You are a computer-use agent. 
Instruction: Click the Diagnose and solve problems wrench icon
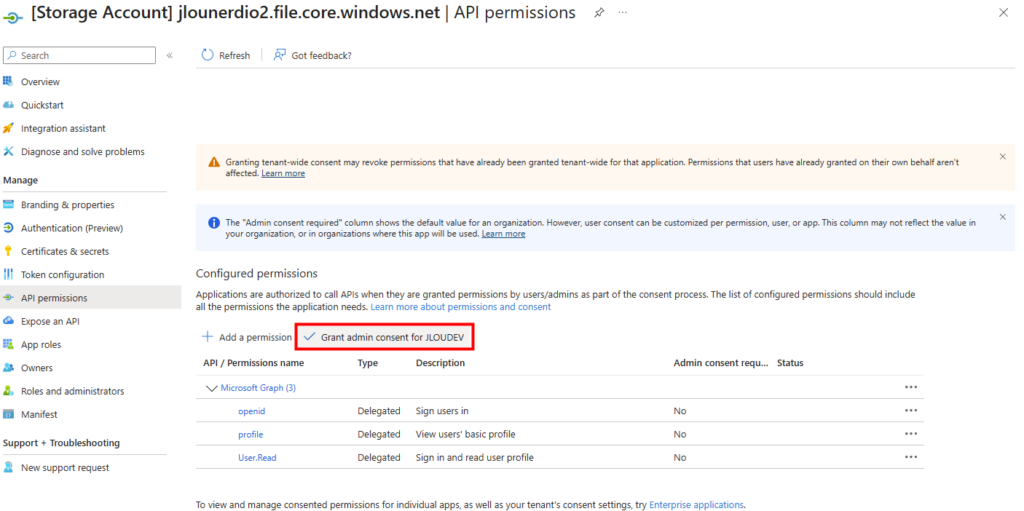[x=8, y=152]
